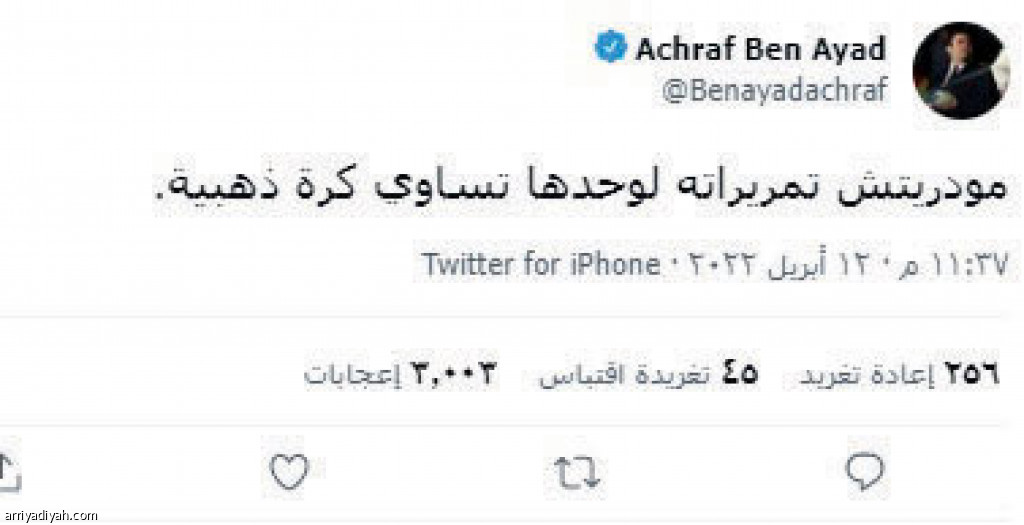The width and height of the screenshot is (1024, 525).
Task: Open the Twitter for iPhone source link
Action: 541,264
